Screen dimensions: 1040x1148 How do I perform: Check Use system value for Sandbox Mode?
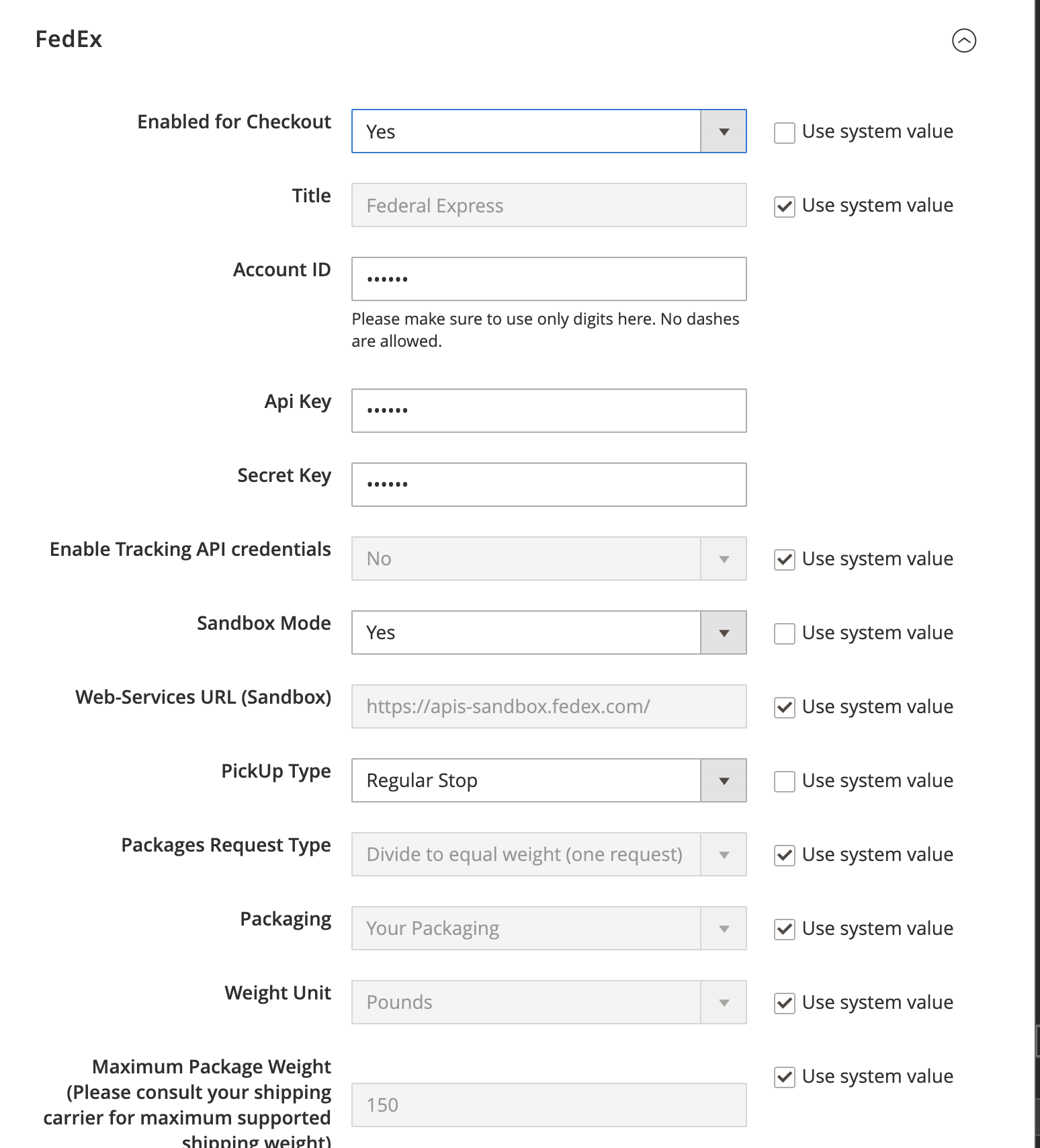(784, 634)
